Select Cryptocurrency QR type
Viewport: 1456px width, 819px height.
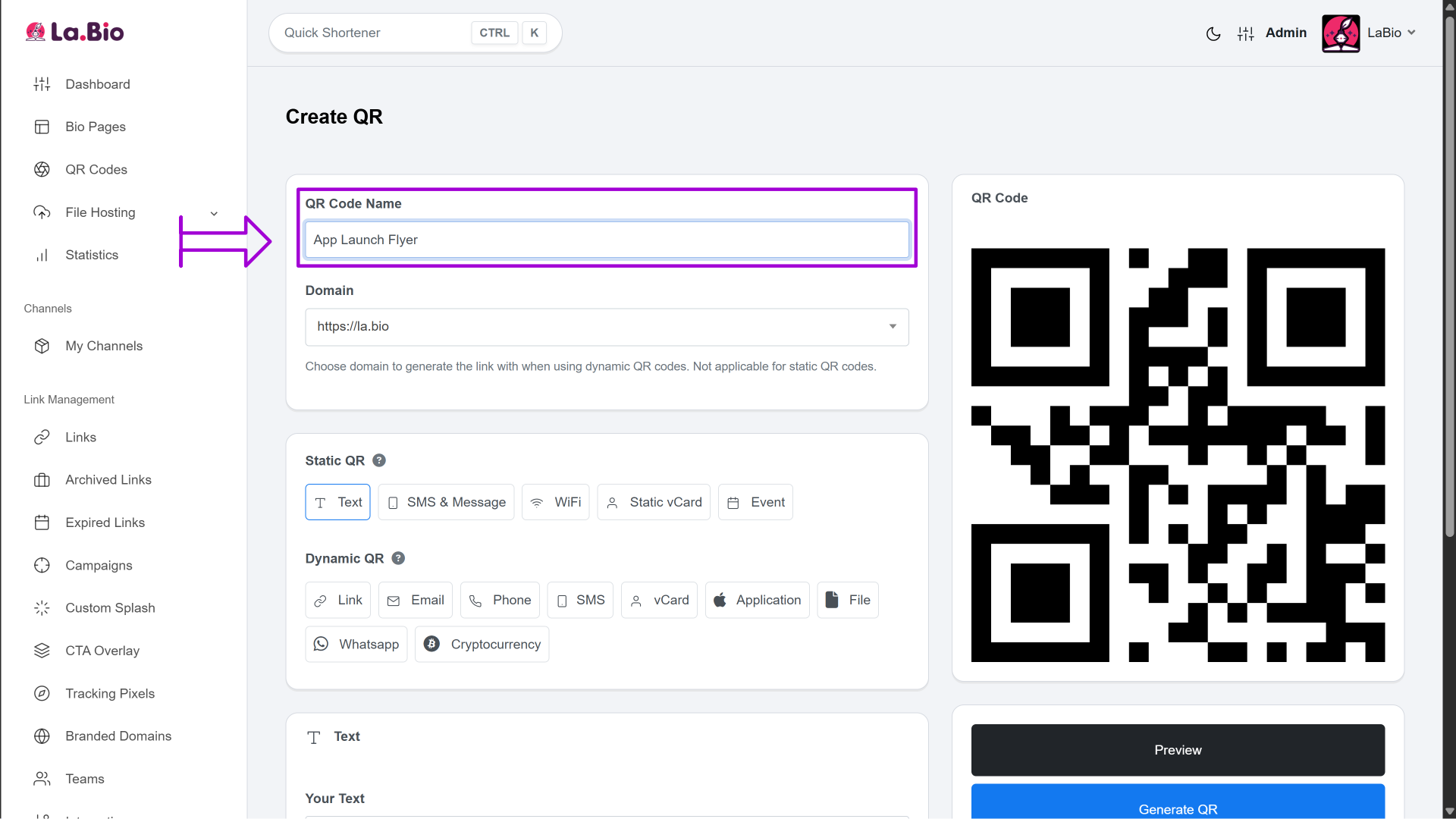click(482, 644)
